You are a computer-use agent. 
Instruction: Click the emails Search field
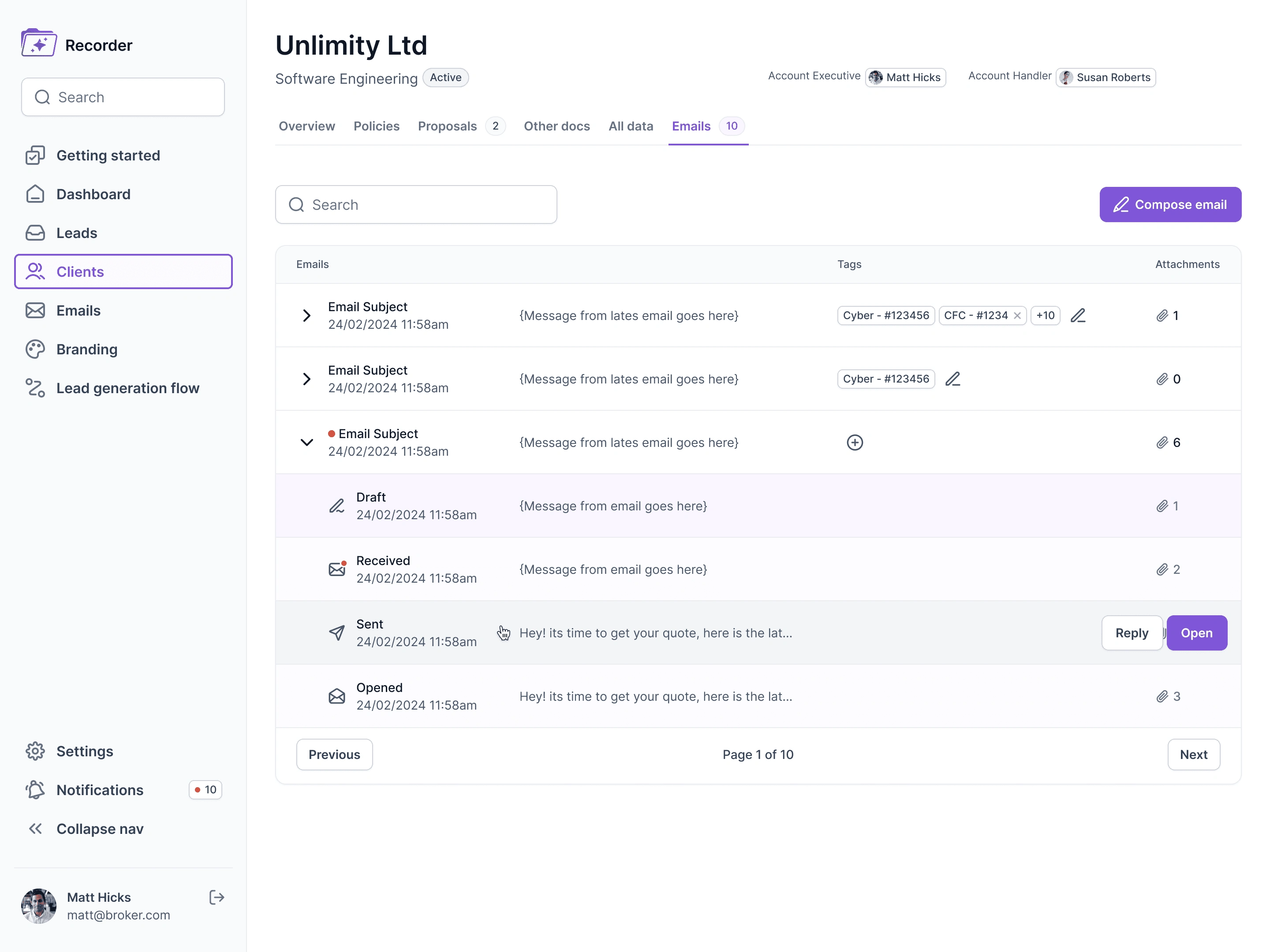(416, 205)
